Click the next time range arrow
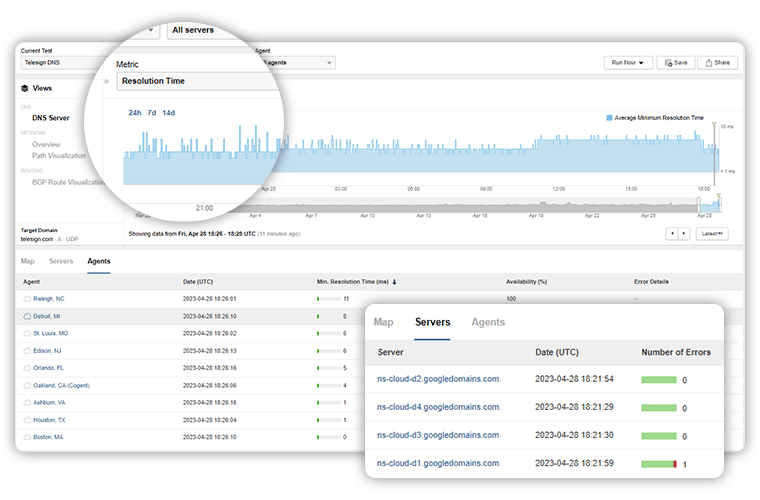Viewport: 760px width, 500px height. (x=684, y=233)
